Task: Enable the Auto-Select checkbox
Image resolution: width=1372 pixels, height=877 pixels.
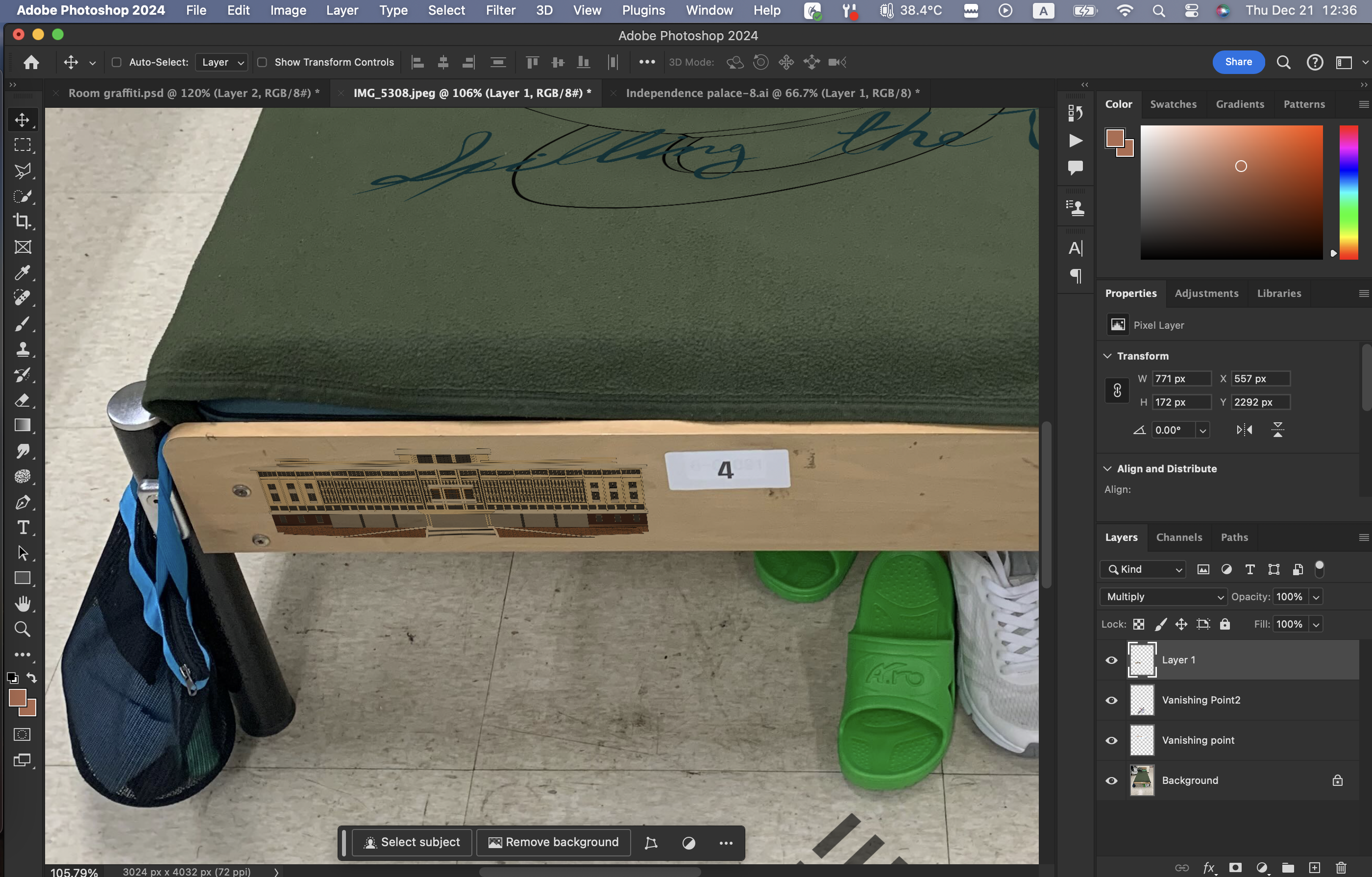Action: tap(116, 62)
